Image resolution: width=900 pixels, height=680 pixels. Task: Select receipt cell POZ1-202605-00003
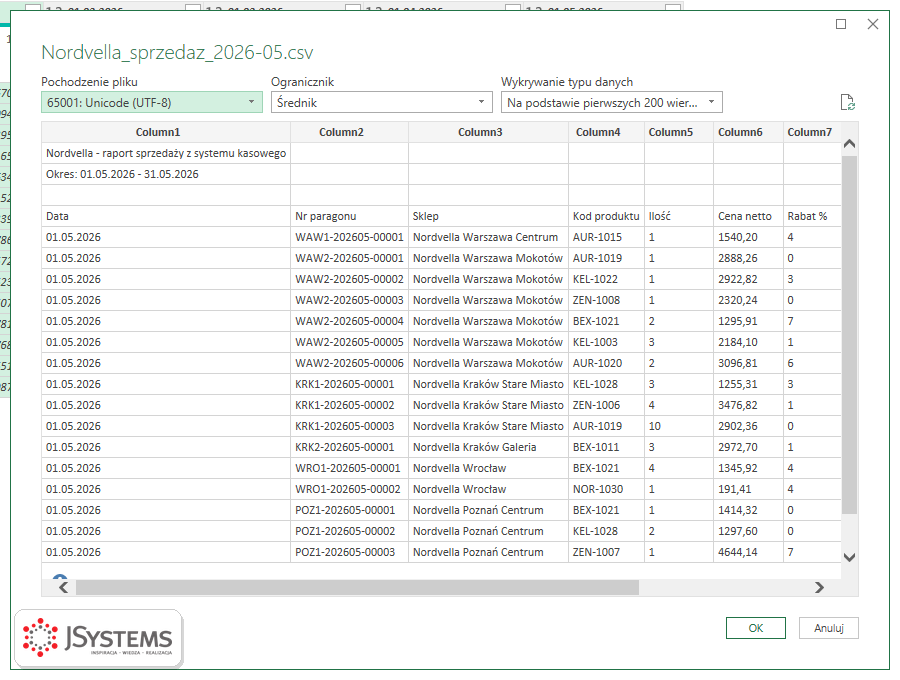click(x=350, y=552)
